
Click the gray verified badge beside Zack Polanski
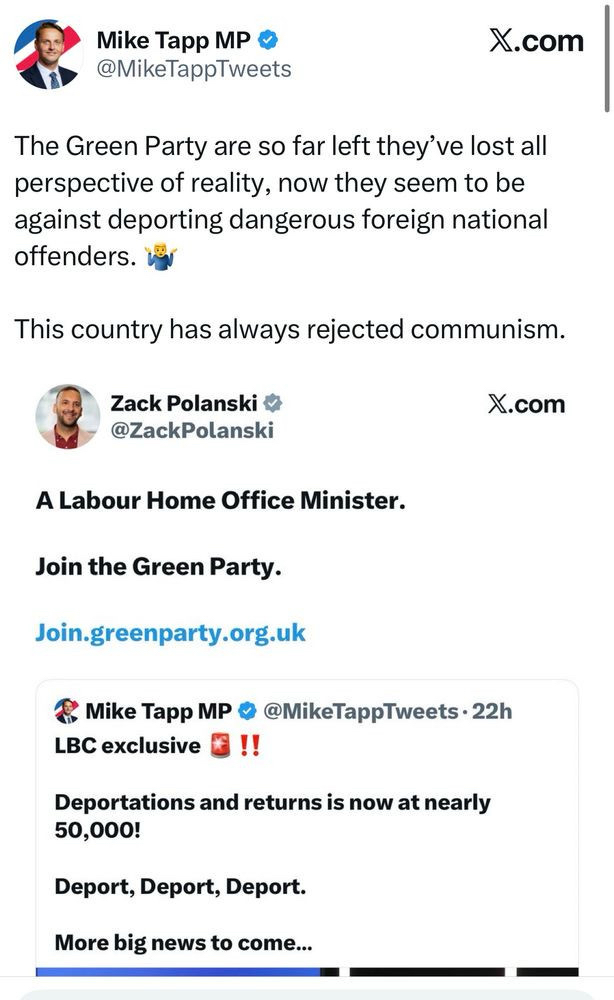(272, 403)
